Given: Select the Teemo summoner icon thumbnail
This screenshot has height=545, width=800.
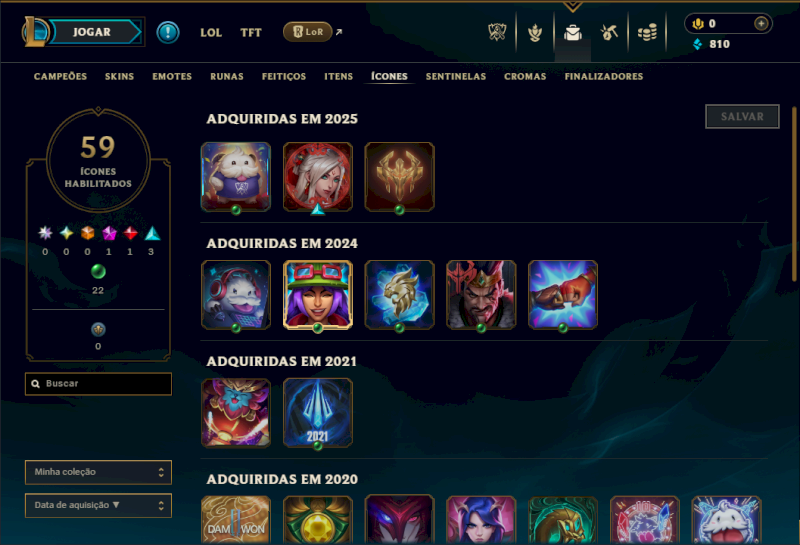Looking at the screenshot, I should (x=317, y=295).
